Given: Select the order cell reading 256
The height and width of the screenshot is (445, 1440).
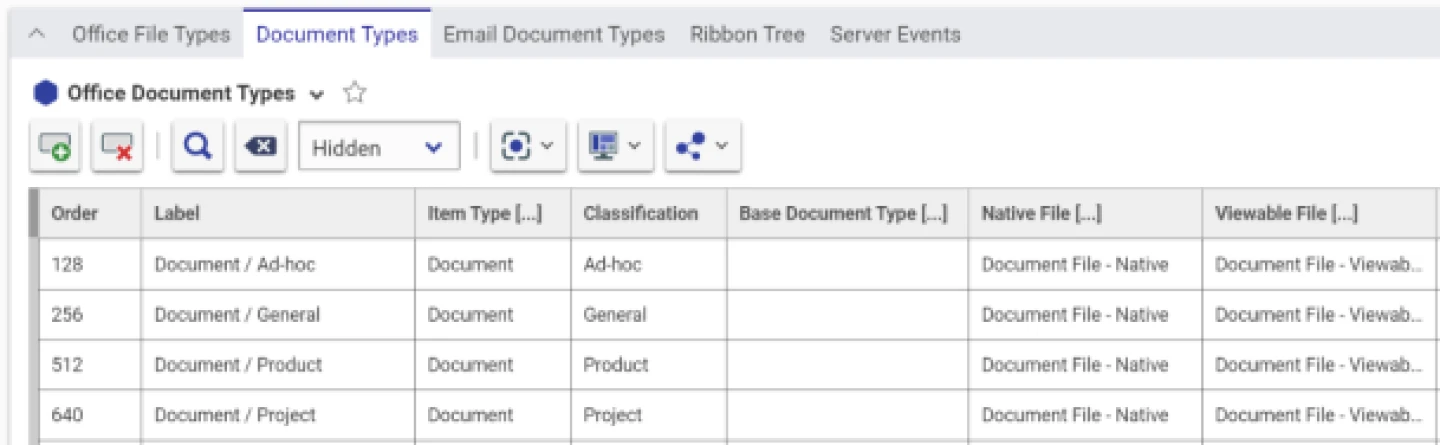Looking at the screenshot, I should 90,315.
